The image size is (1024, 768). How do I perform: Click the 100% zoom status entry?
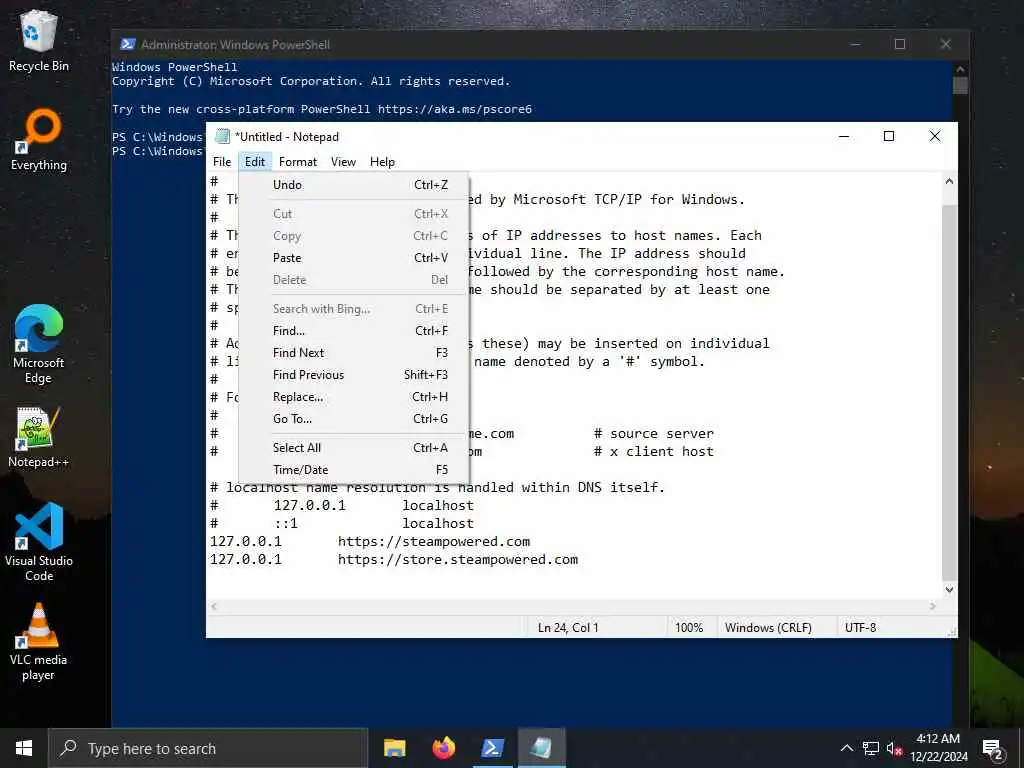pyautogui.click(x=689, y=628)
